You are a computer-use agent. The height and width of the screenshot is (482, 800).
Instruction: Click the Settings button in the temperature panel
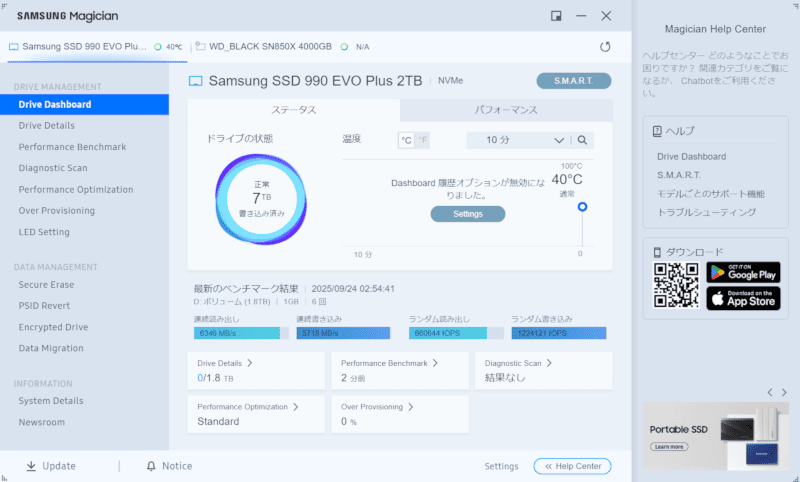(467, 214)
